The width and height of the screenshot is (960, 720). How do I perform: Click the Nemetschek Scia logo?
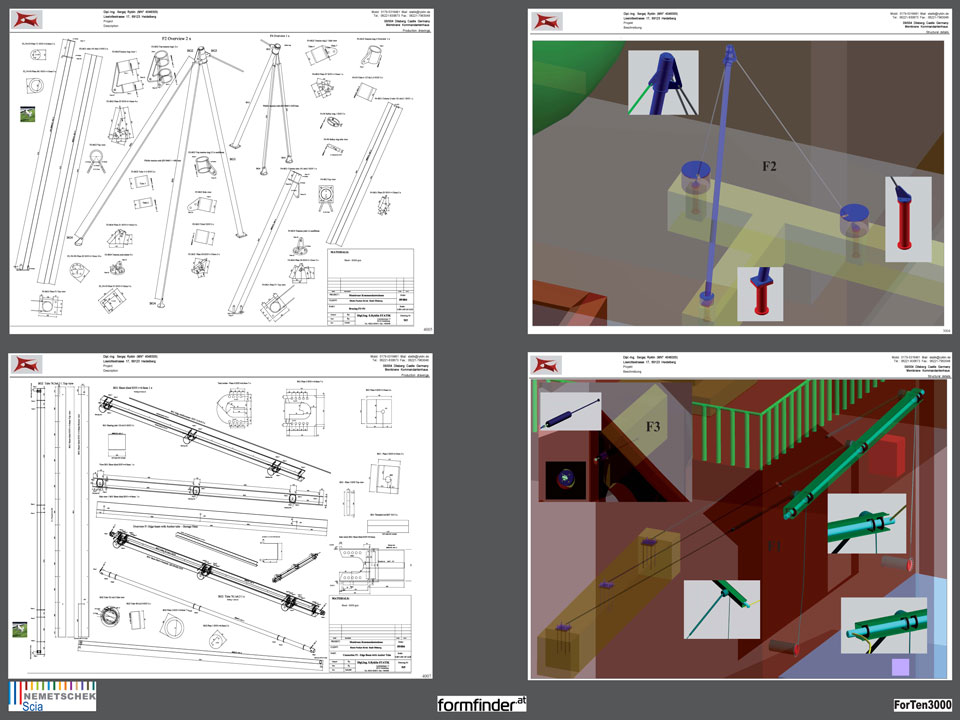pyautogui.click(x=54, y=696)
